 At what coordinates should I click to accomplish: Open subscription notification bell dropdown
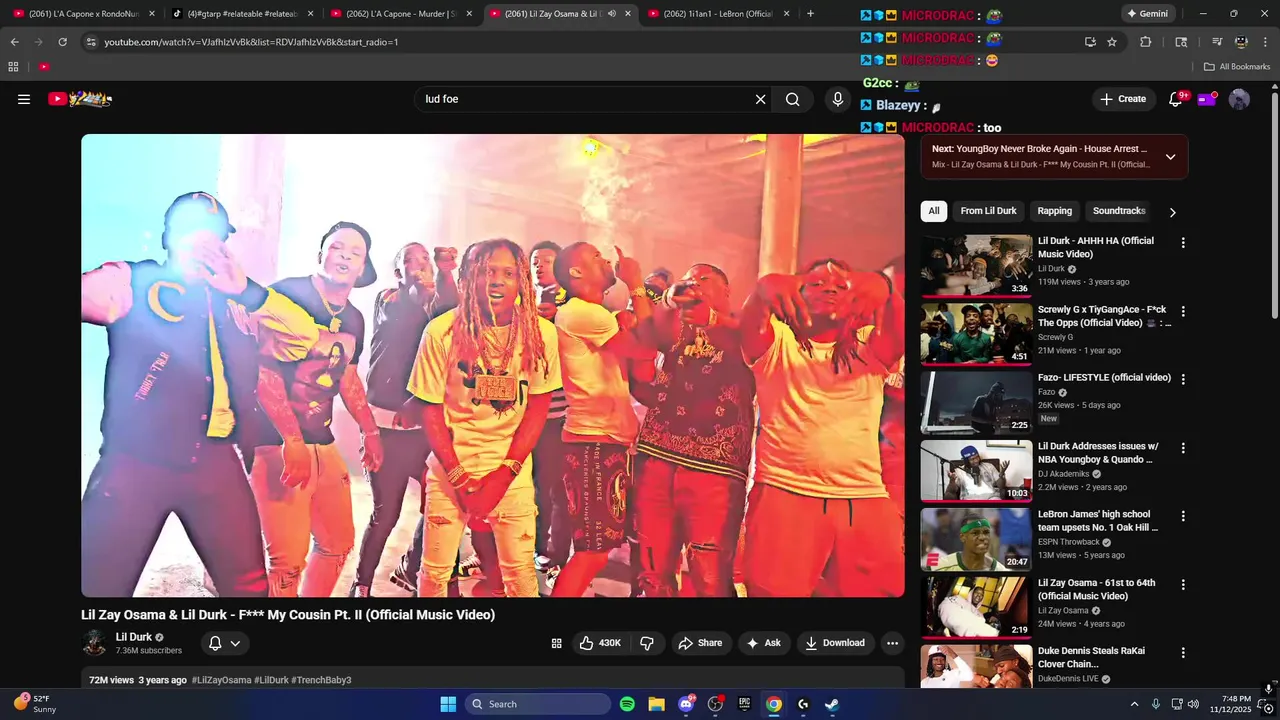224,643
